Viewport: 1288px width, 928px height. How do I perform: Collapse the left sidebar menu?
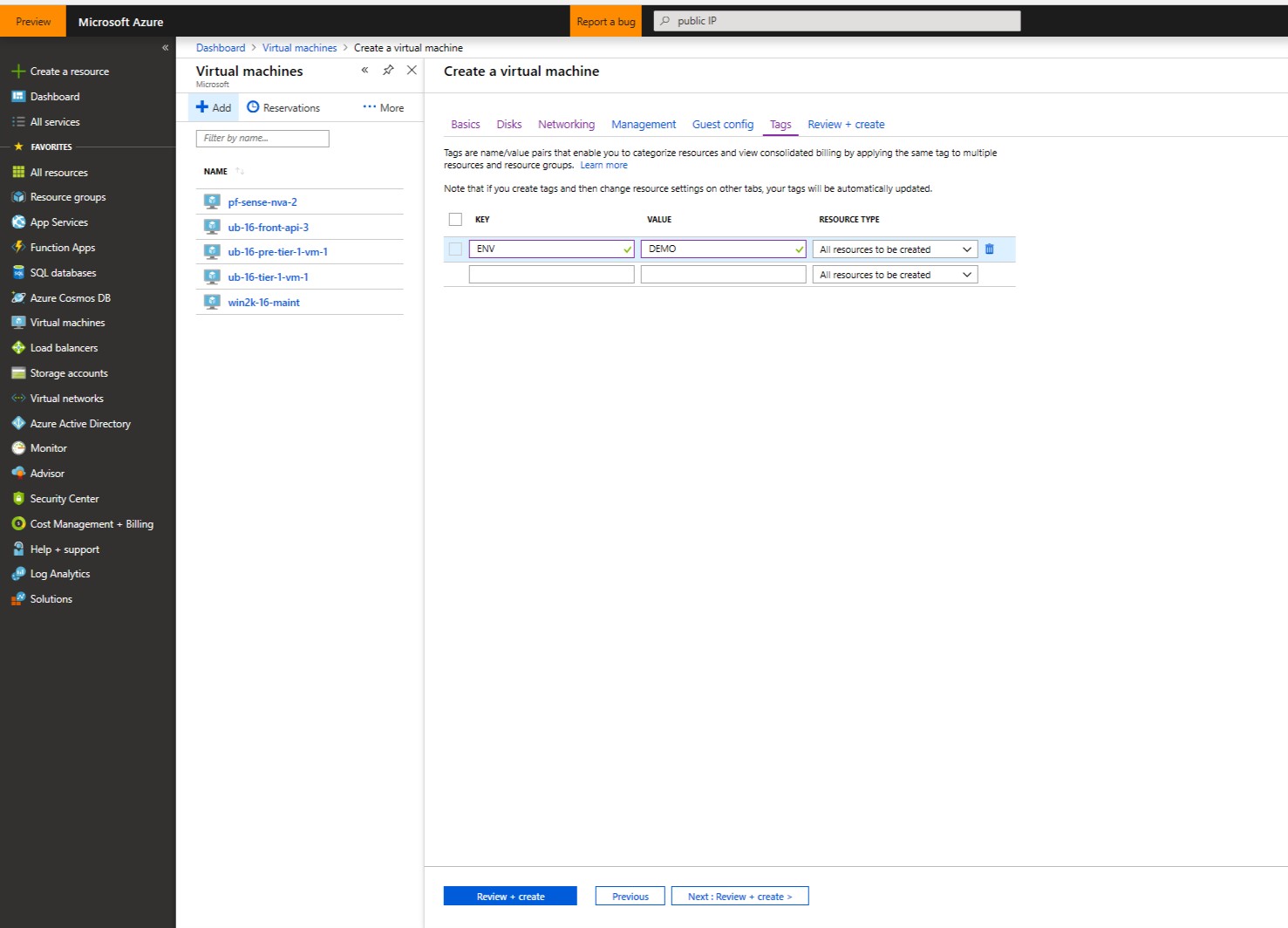click(165, 48)
